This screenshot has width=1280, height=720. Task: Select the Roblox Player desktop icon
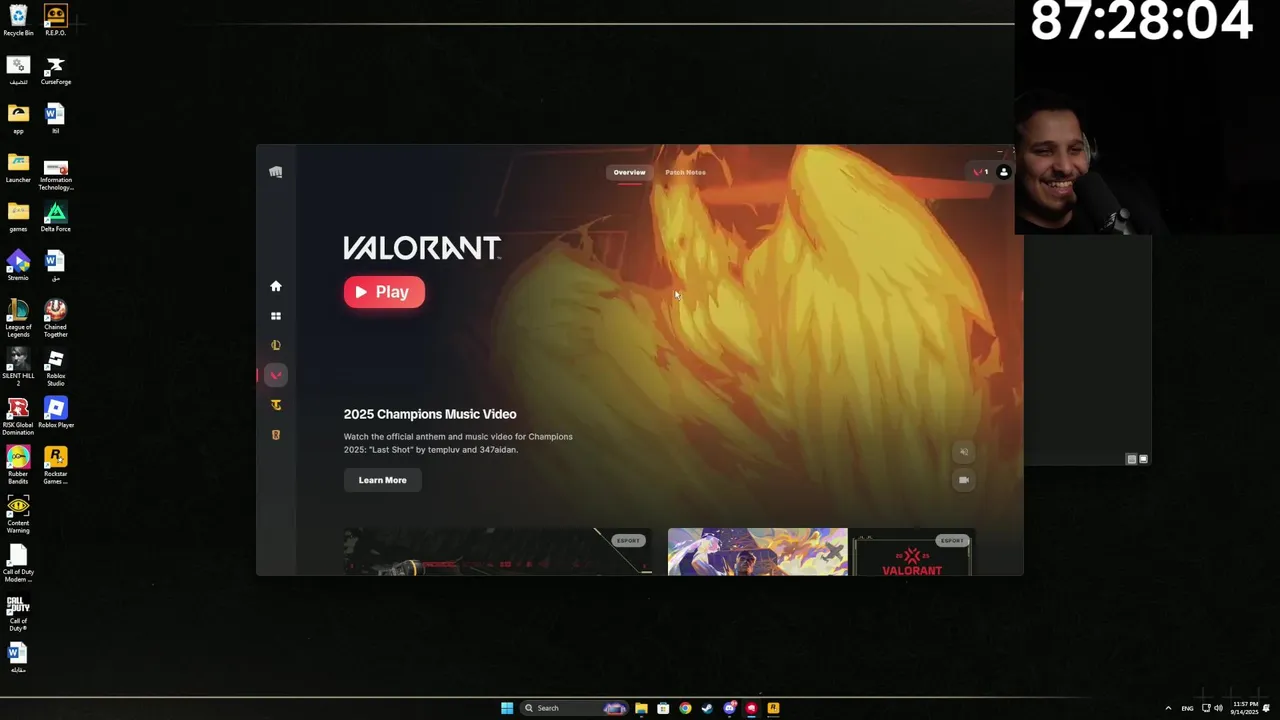pyautogui.click(x=55, y=412)
